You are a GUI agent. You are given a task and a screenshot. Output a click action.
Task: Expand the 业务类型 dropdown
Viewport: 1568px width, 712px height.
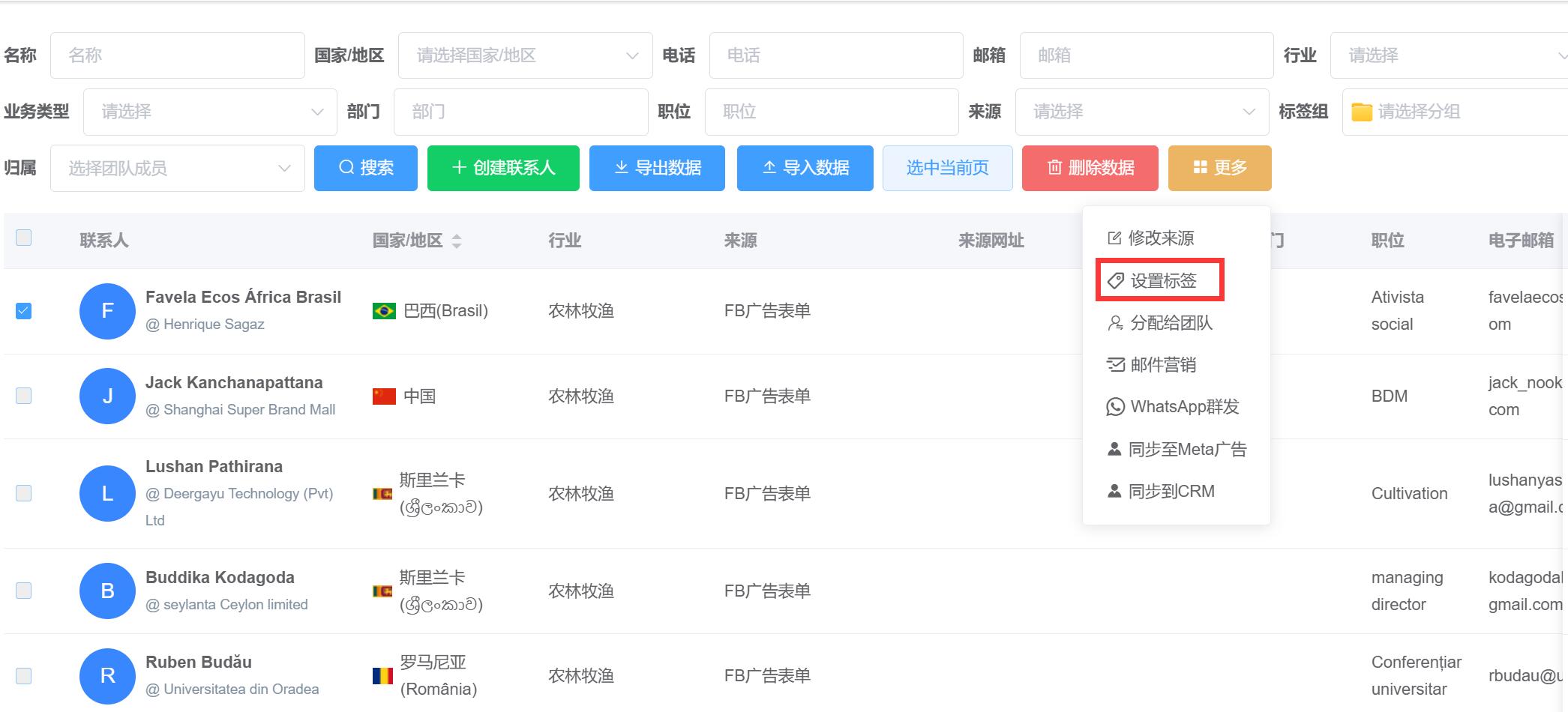click(210, 111)
